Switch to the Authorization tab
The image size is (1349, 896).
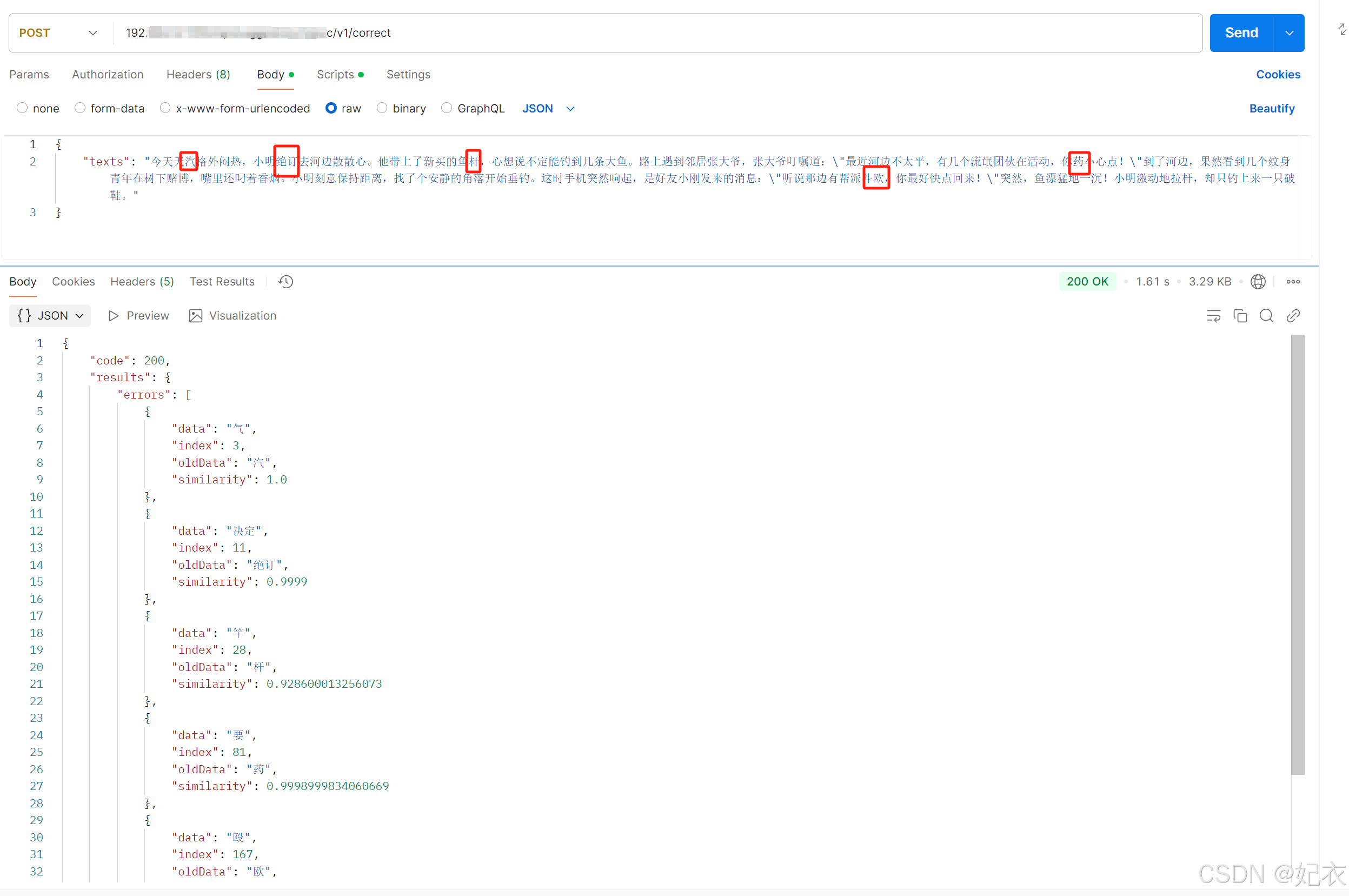point(108,74)
